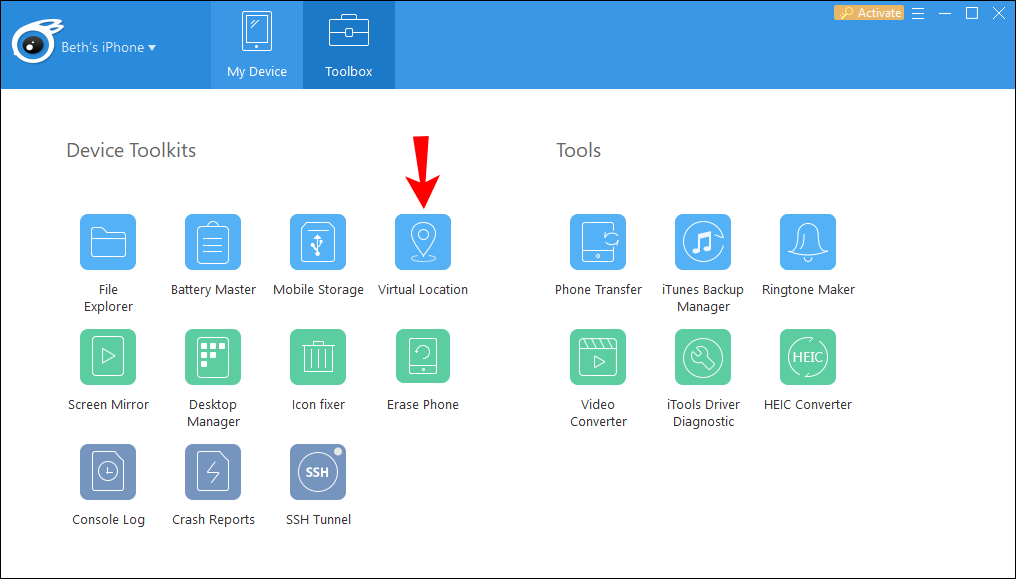Click the Activate button

coord(869,12)
